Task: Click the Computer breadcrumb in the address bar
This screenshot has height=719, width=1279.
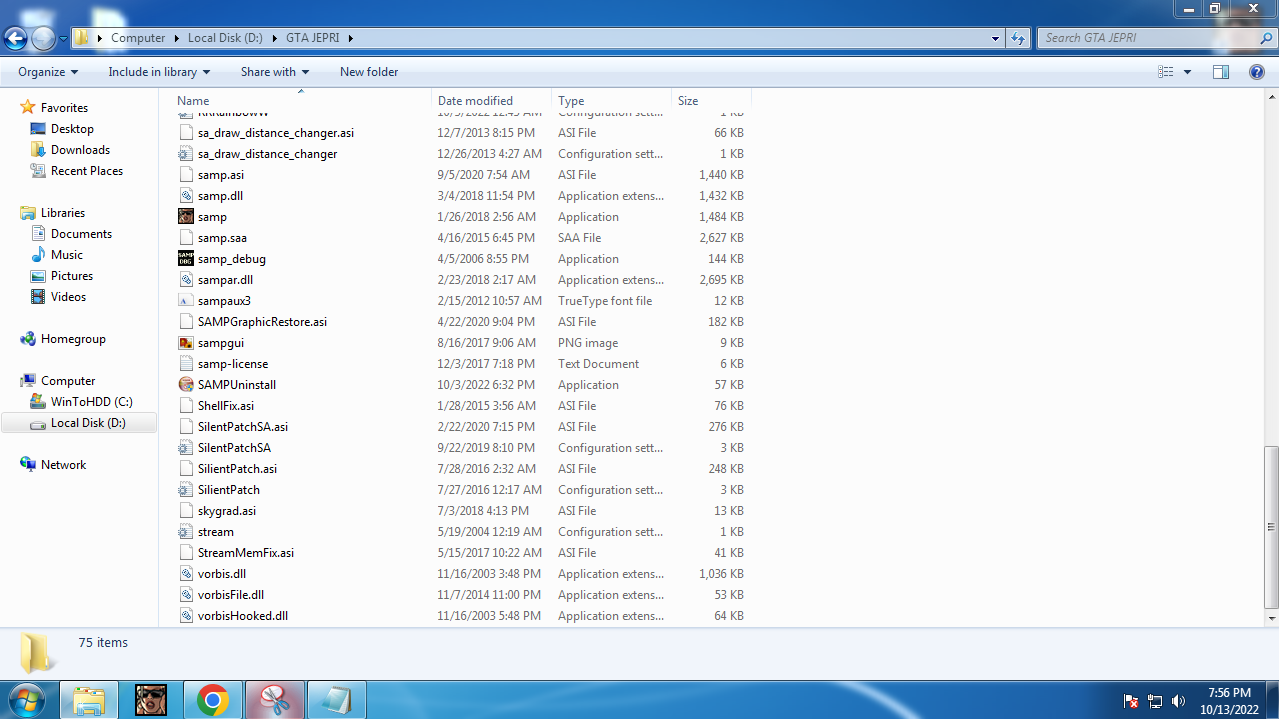Action: click(x=138, y=38)
